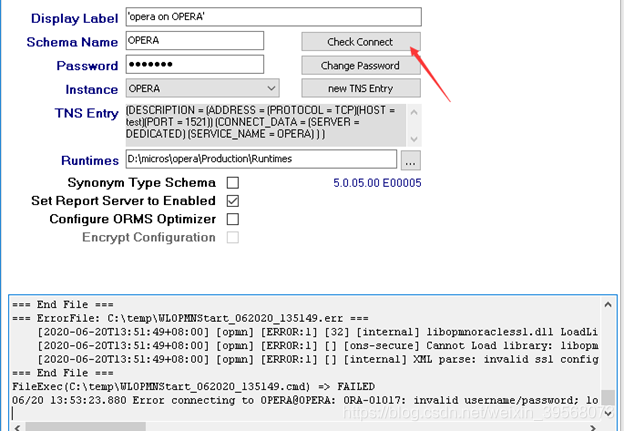Open the Change Password dialog
Screen dimensions: 624x431
[x=361, y=65]
